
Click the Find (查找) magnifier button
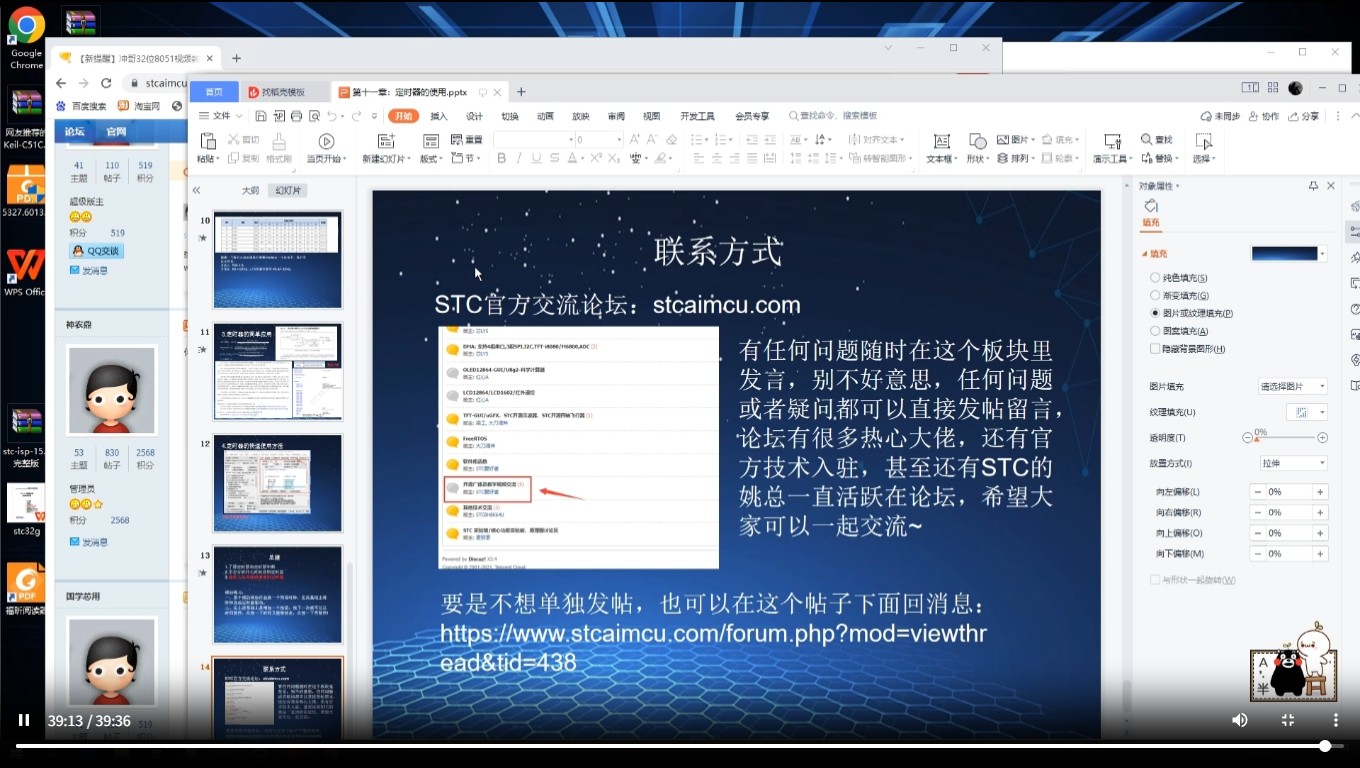[x=1157, y=140]
